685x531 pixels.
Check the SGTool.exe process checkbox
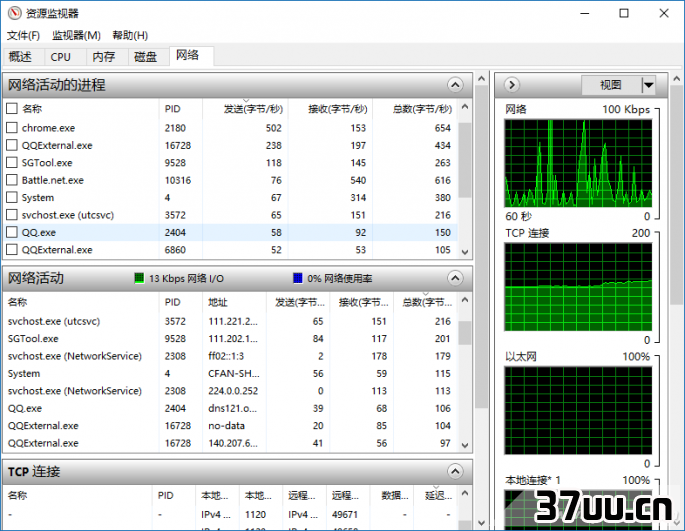(12, 163)
